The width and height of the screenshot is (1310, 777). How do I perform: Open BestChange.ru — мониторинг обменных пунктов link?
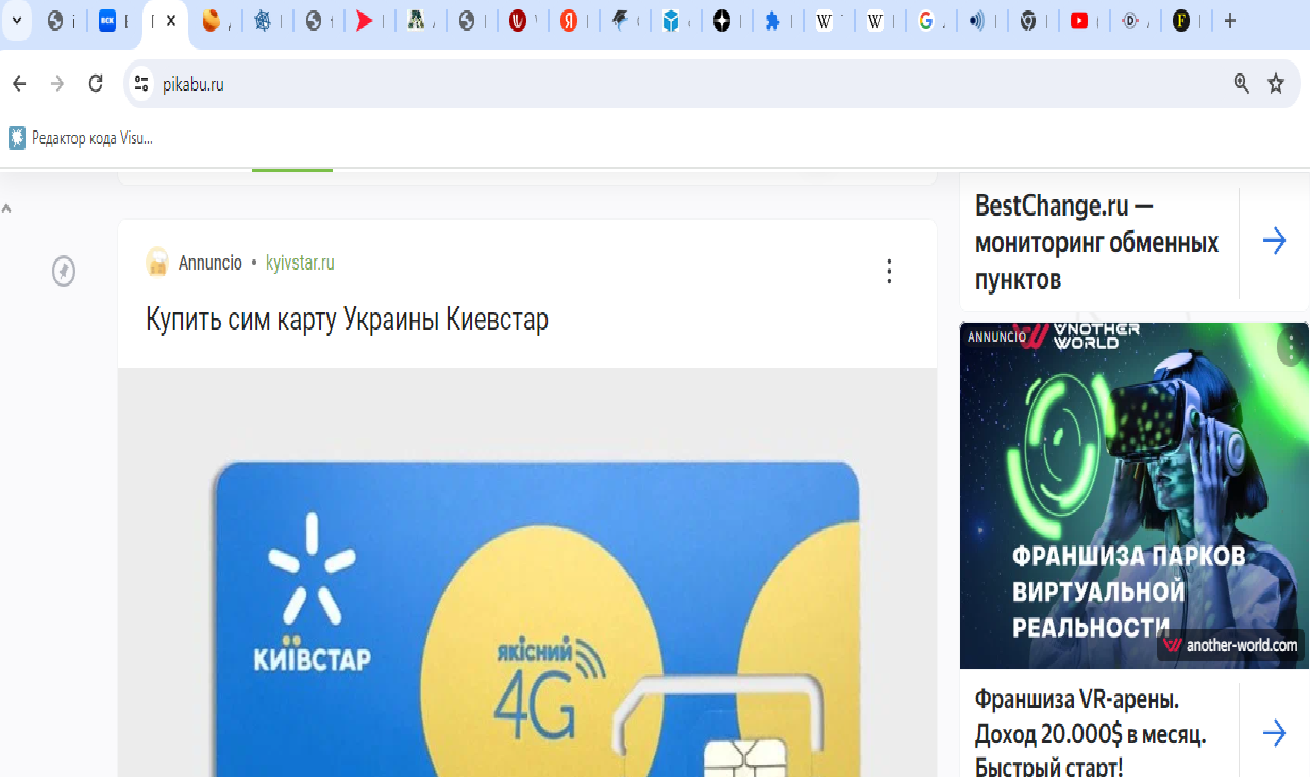(x=1097, y=243)
